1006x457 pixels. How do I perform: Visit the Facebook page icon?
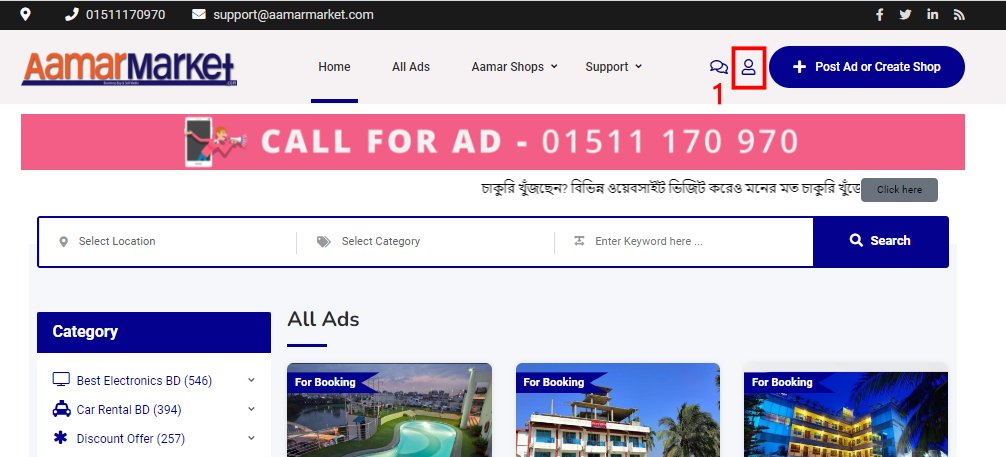(x=880, y=14)
